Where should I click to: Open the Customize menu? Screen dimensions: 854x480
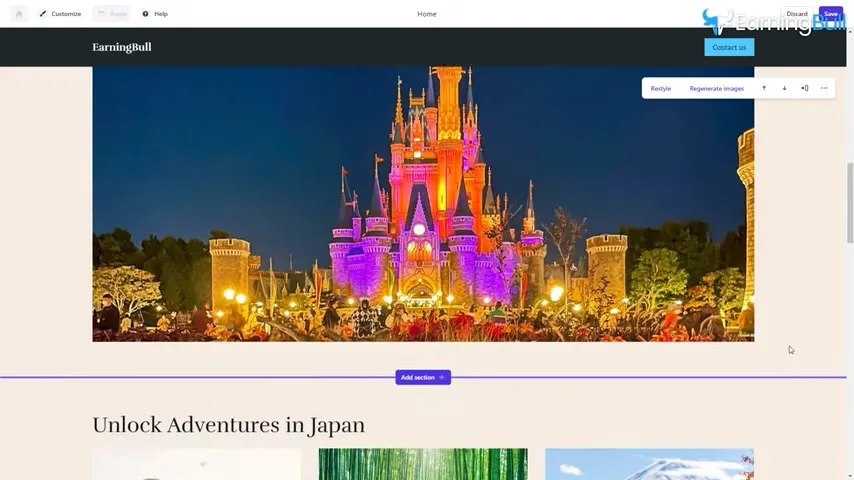pyautogui.click(x=60, y=14)
